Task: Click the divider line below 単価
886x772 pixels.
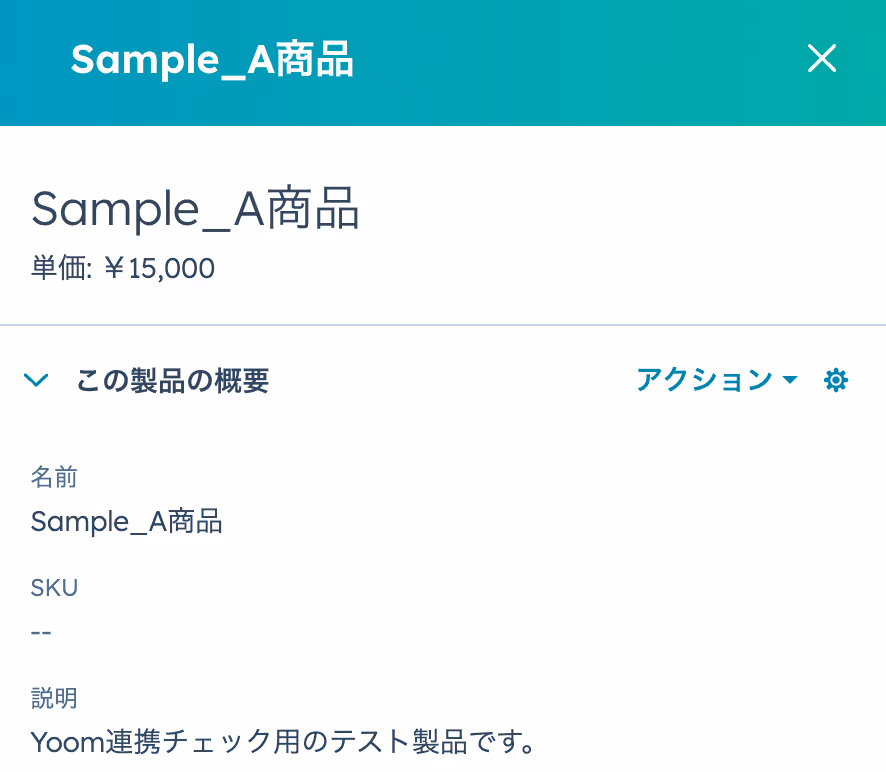Action: (x=443, y=325)
